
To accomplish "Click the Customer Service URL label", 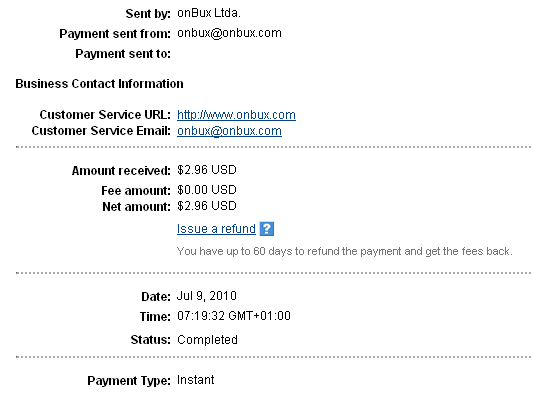I will pyautogui.click(x=105, y=115).
